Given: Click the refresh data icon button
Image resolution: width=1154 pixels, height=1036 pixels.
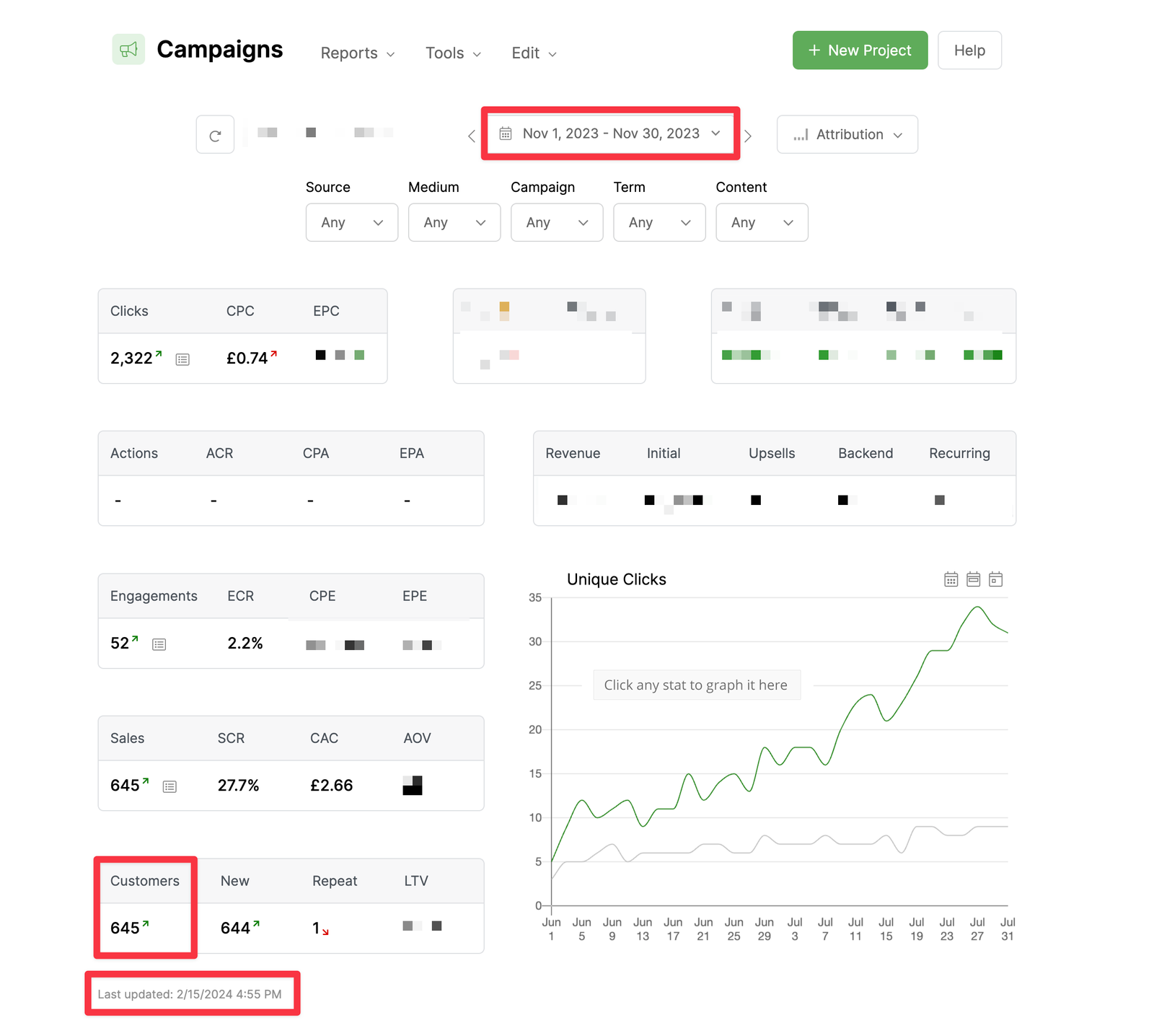Looking at the screenshot, I should click(215, 135).
